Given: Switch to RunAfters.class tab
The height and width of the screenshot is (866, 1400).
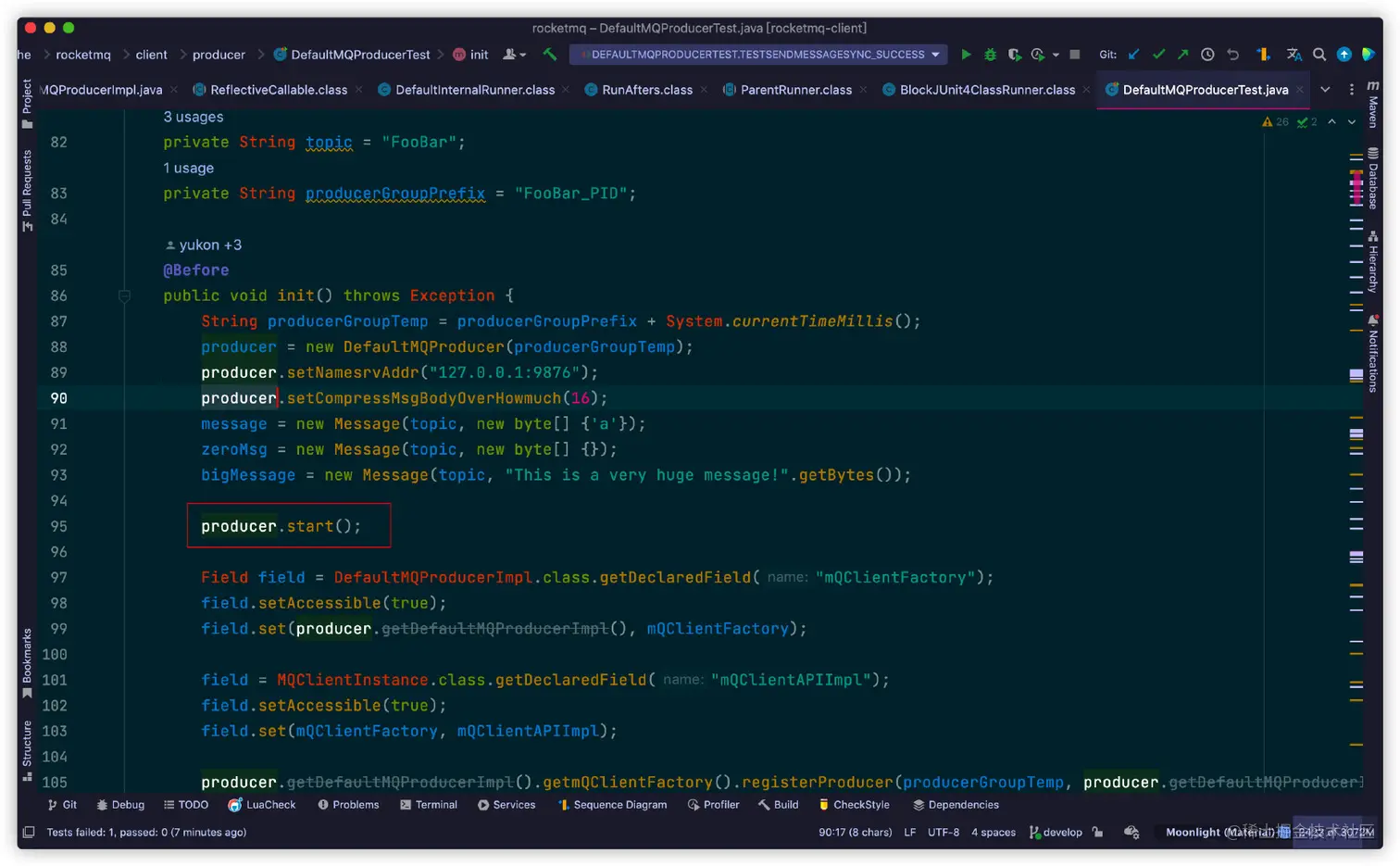Looking at the screenshot, I should click(639, 90).
